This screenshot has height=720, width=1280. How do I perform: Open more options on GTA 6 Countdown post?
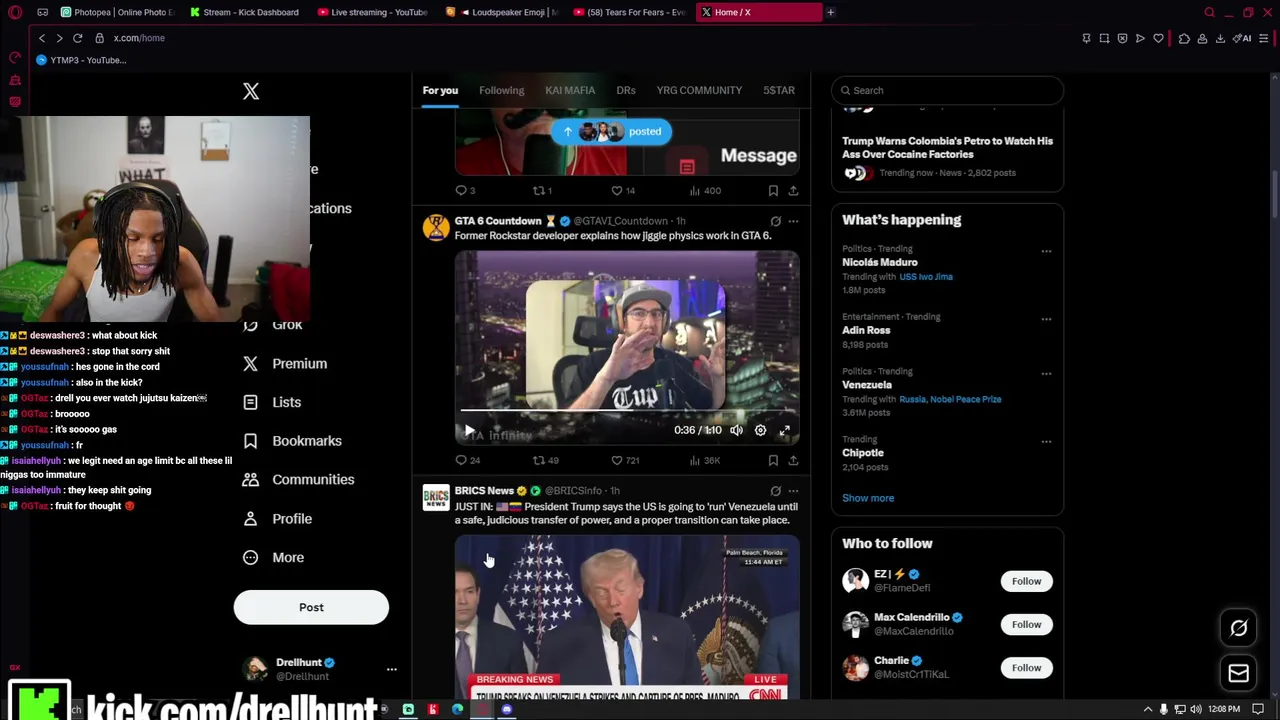(793, 221)
